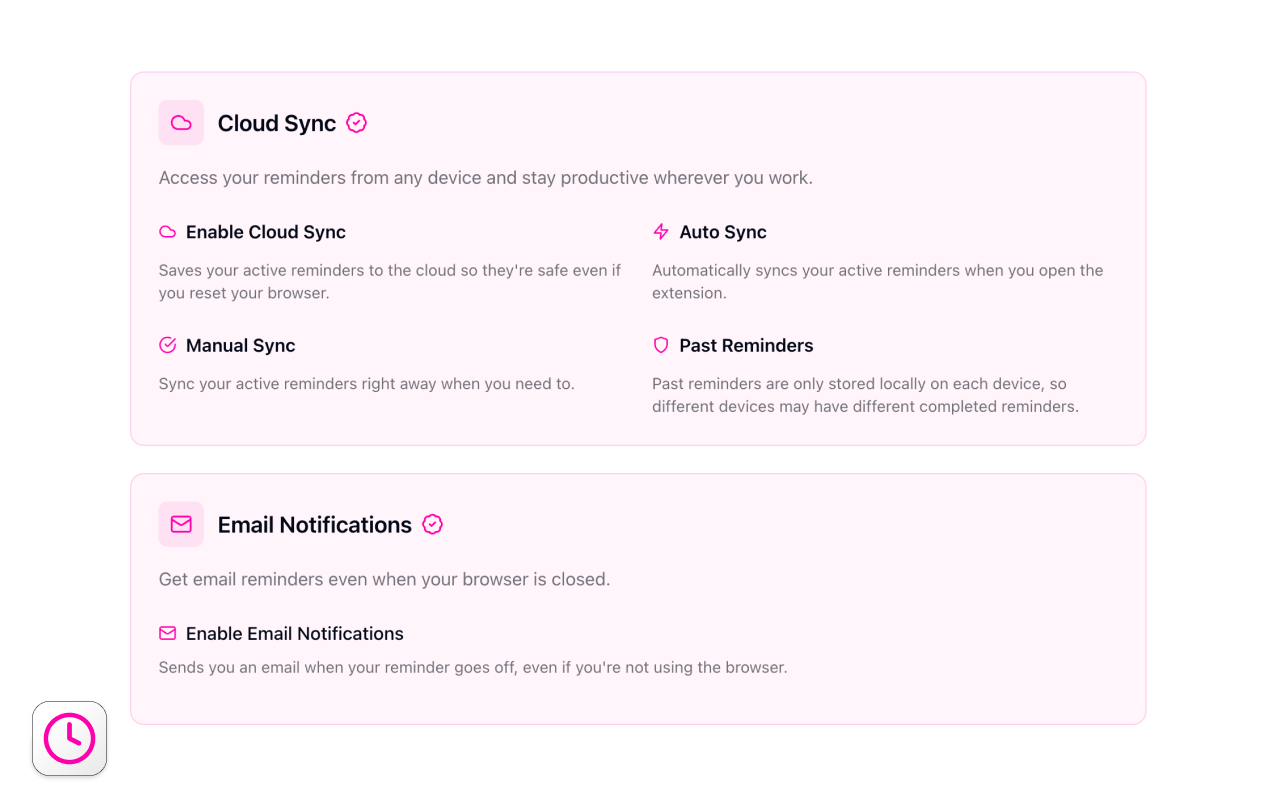The height and width of the screenshot is (800, 1280).
Task: Click the Manual Sync heading
Action: (x=240, y=344)
